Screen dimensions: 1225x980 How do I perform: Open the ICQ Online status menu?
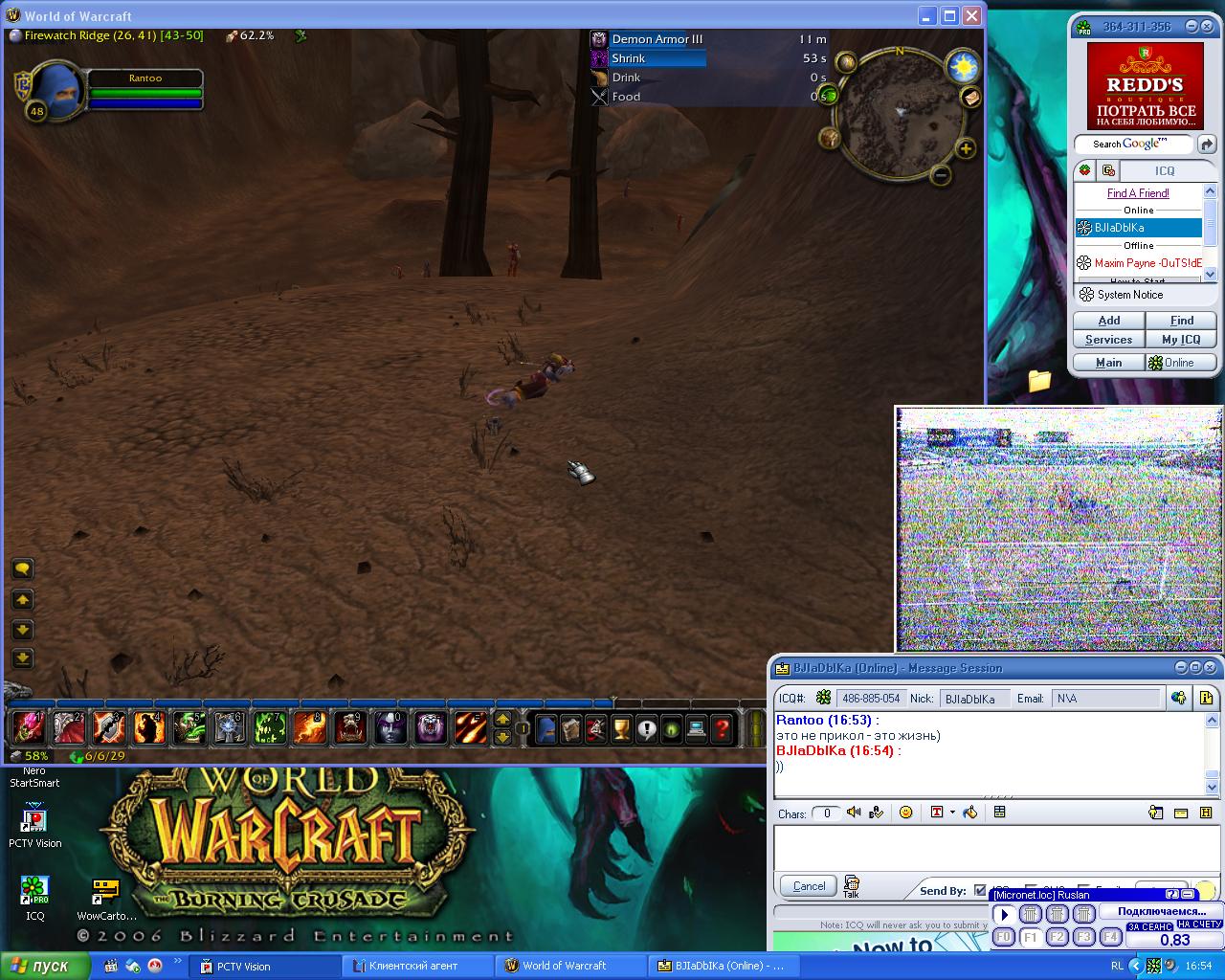(x=1180, y=363)
